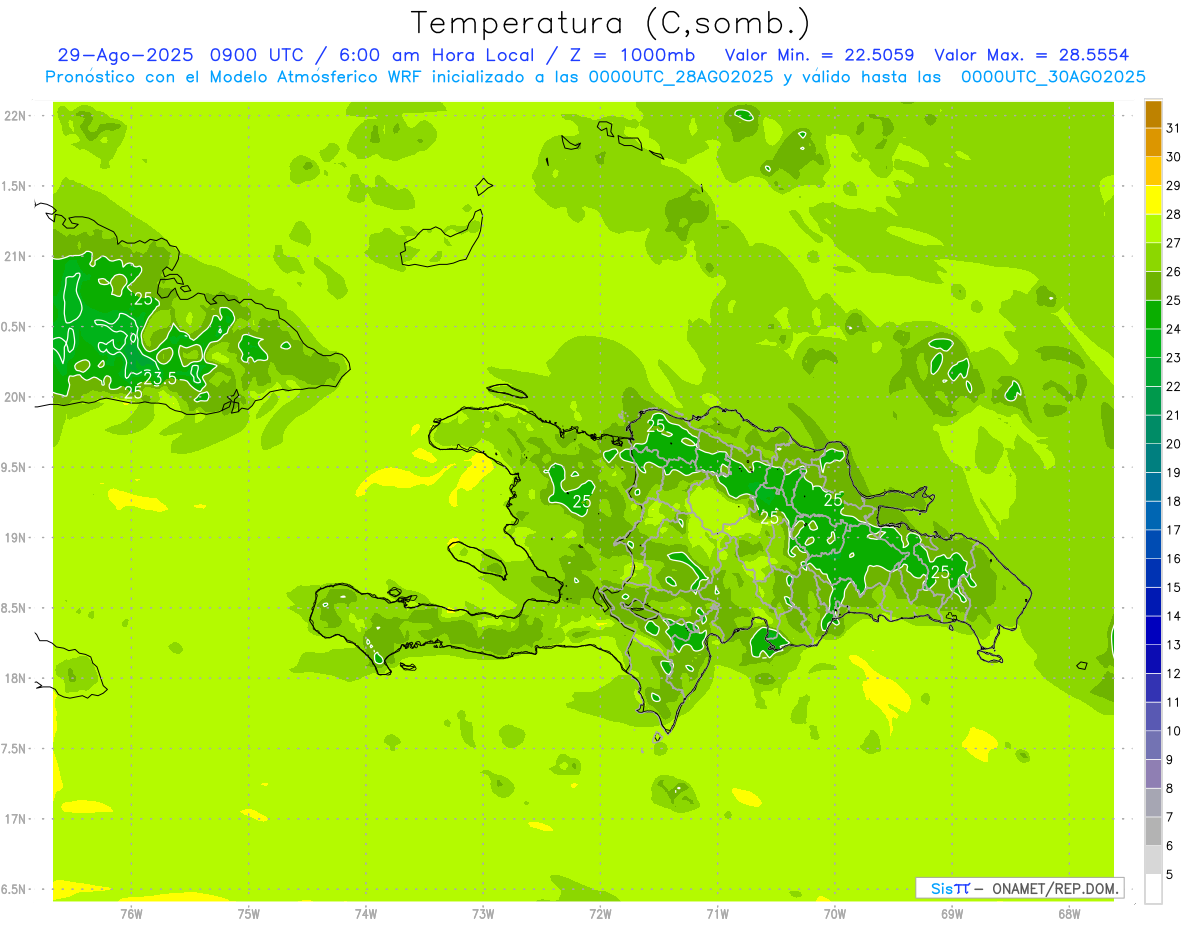Click the '21N' latitude label
The width and height of the screenshot is (1200, 927).
point(14,256)
